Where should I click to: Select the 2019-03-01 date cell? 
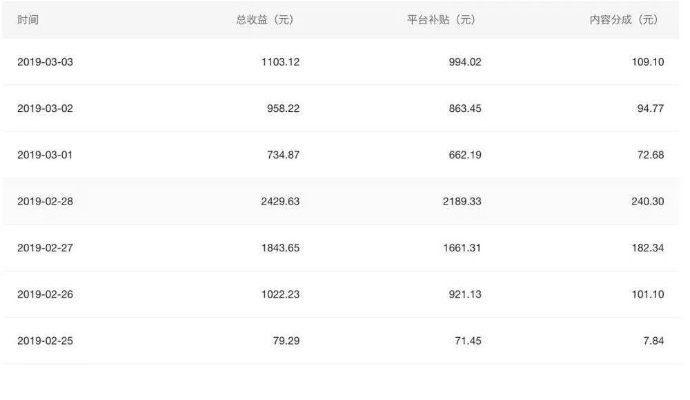point(45,155)
